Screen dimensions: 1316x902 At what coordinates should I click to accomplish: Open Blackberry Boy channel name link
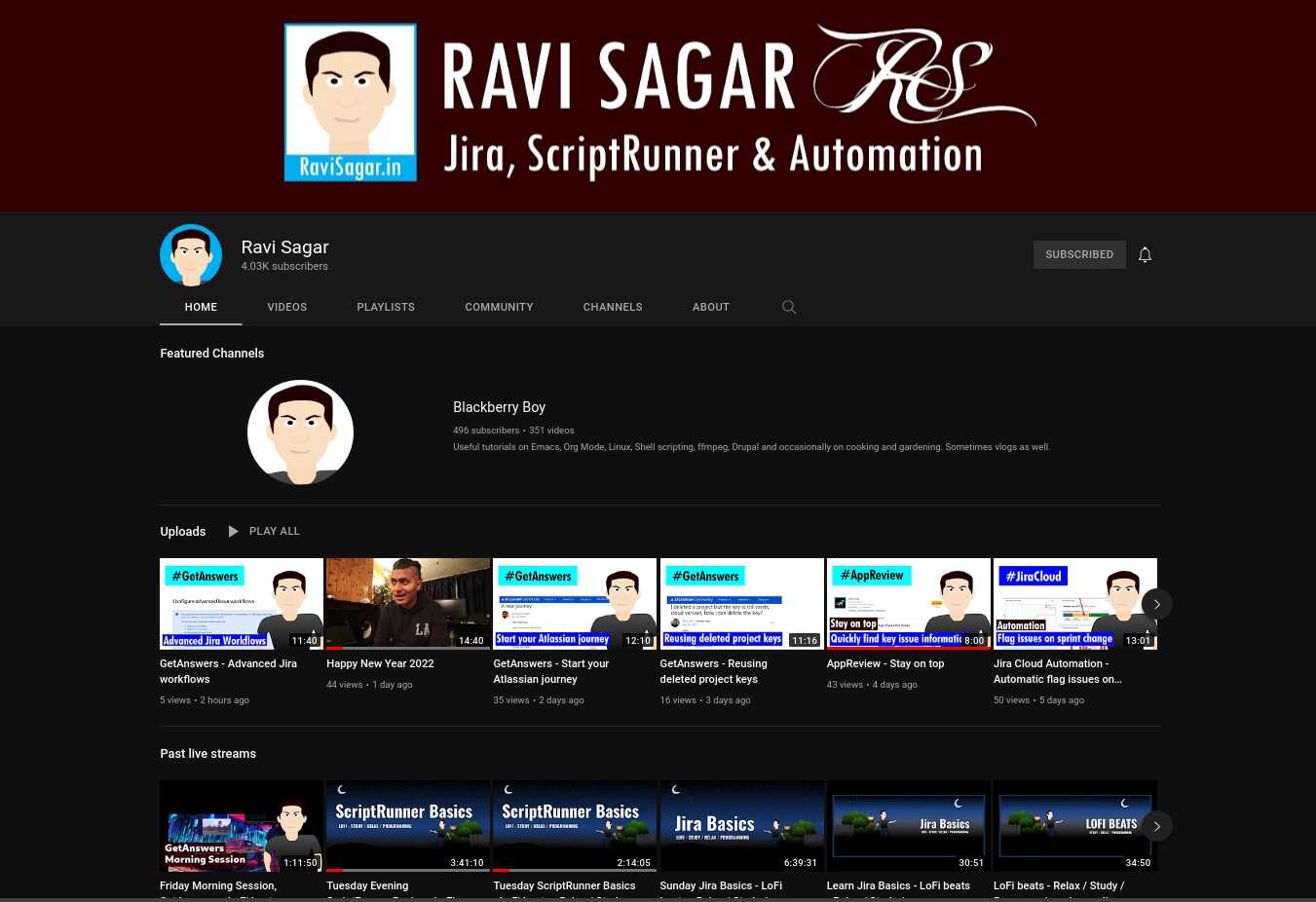[x=499, y=407]
